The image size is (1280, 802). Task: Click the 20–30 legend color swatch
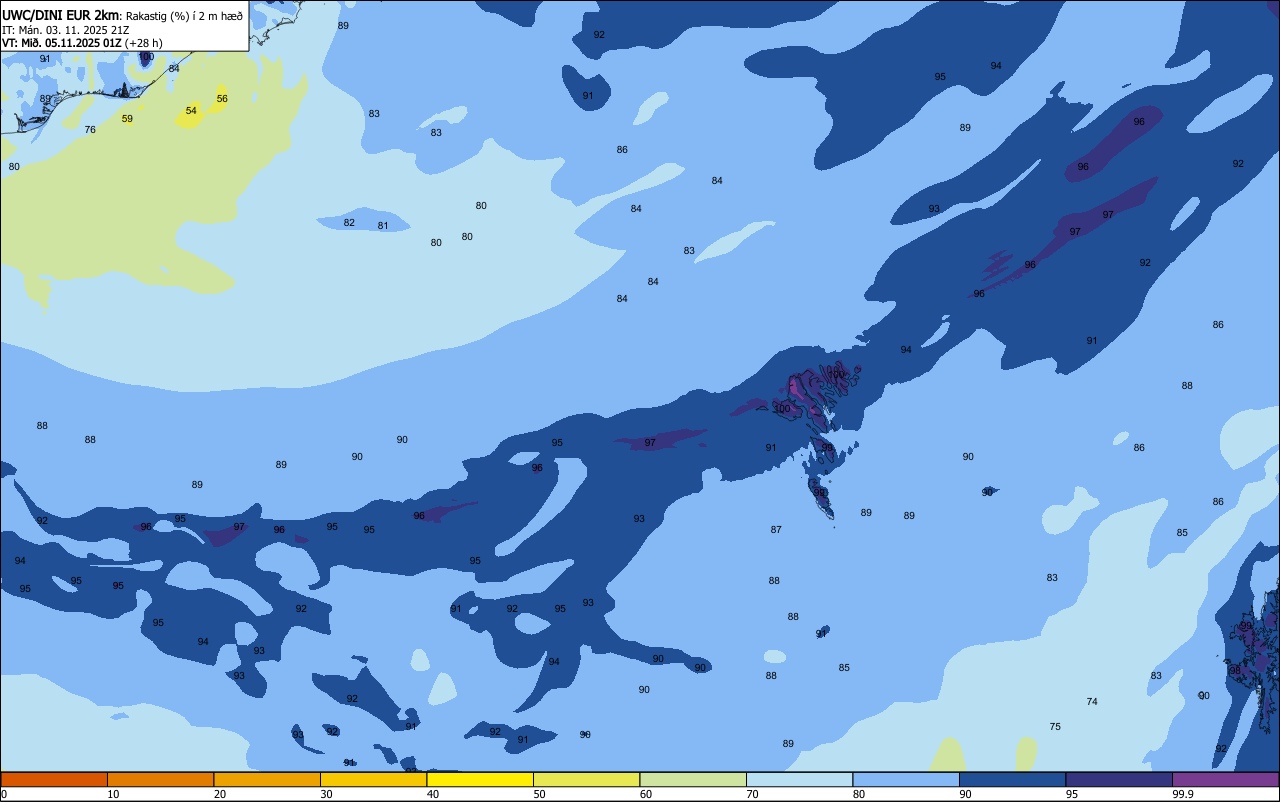click(x=267, y=779)
